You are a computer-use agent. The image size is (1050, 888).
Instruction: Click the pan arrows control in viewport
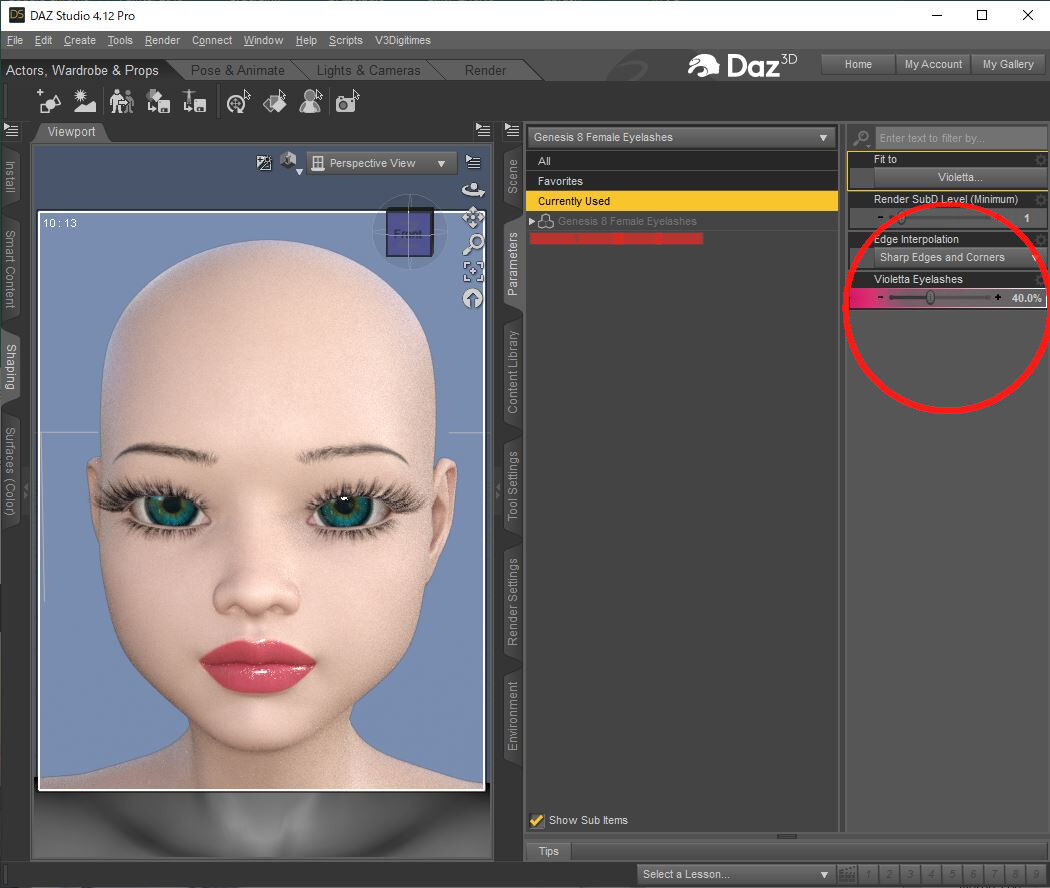(473, 218)
